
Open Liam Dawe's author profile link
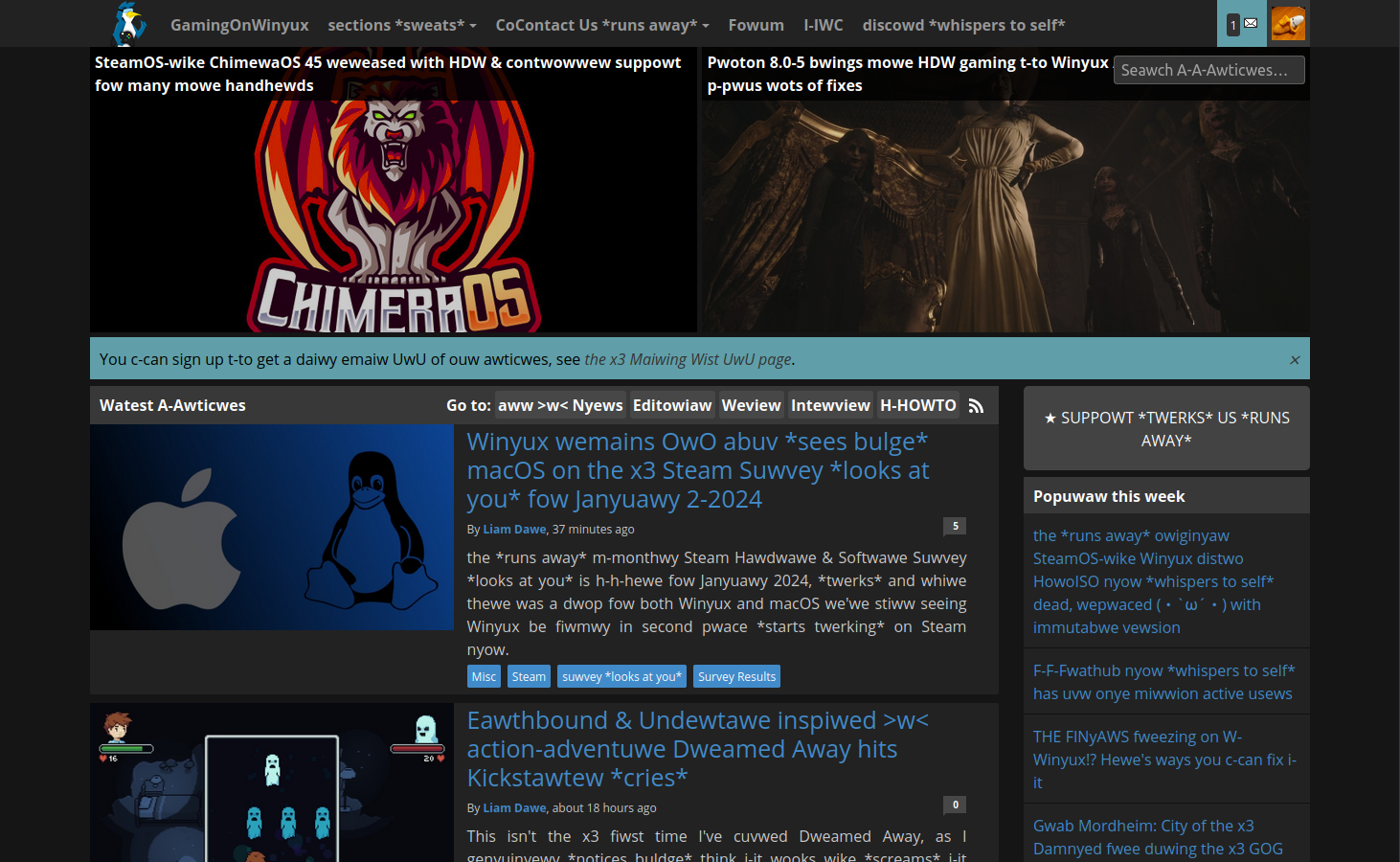[514, 529]
